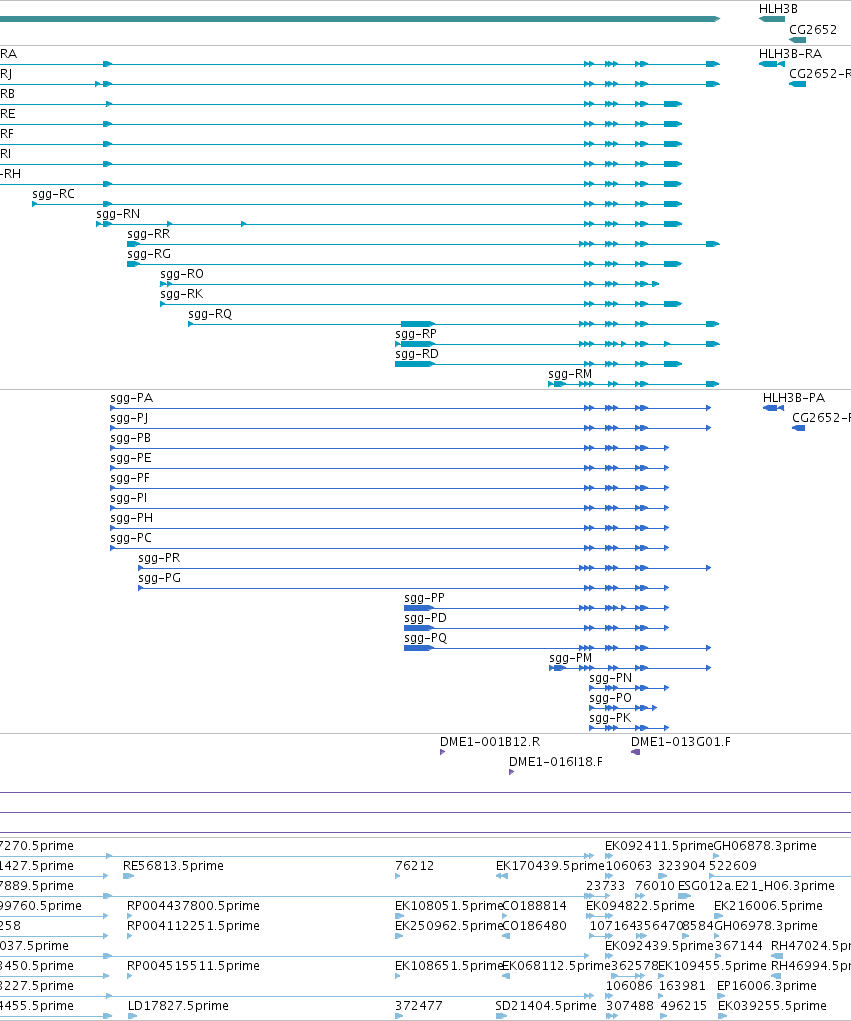The width and height of the screenshot is (851, 1021).
Task: Select the sgg-PC protein label
Action: tap(131, 538)
